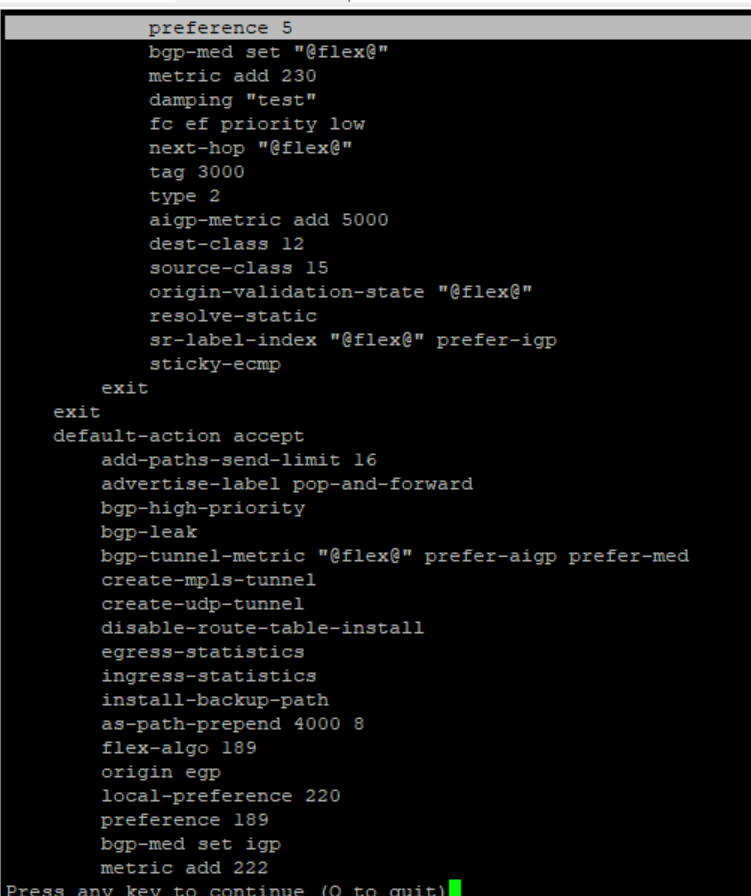
Task: Click the "local-preference 220" line
Action: pos(220,796)
